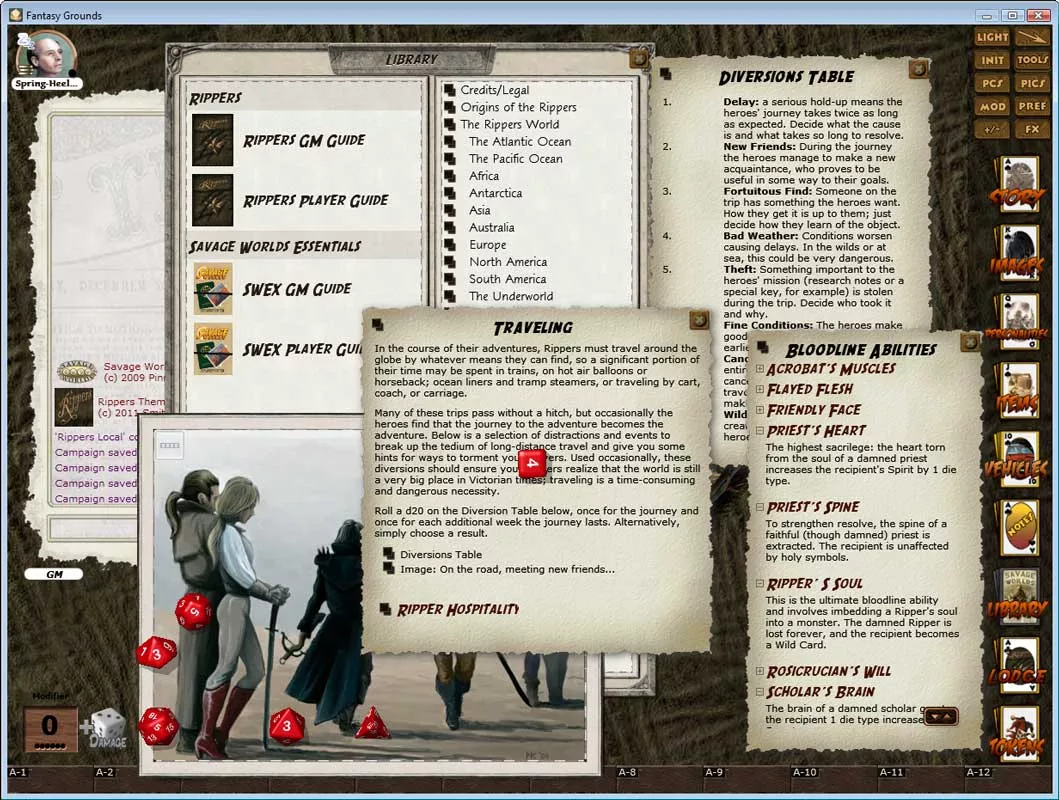
Task: Open the Asia entry
Action: pyautogui.click(x=467, y=210)
